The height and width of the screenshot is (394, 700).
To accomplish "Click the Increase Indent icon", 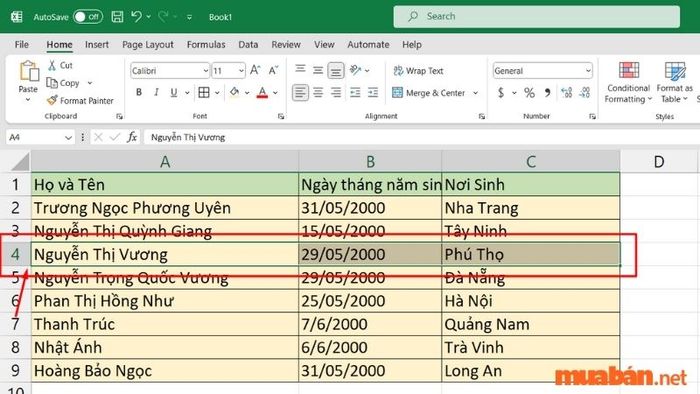I will (x=373, y=92).
